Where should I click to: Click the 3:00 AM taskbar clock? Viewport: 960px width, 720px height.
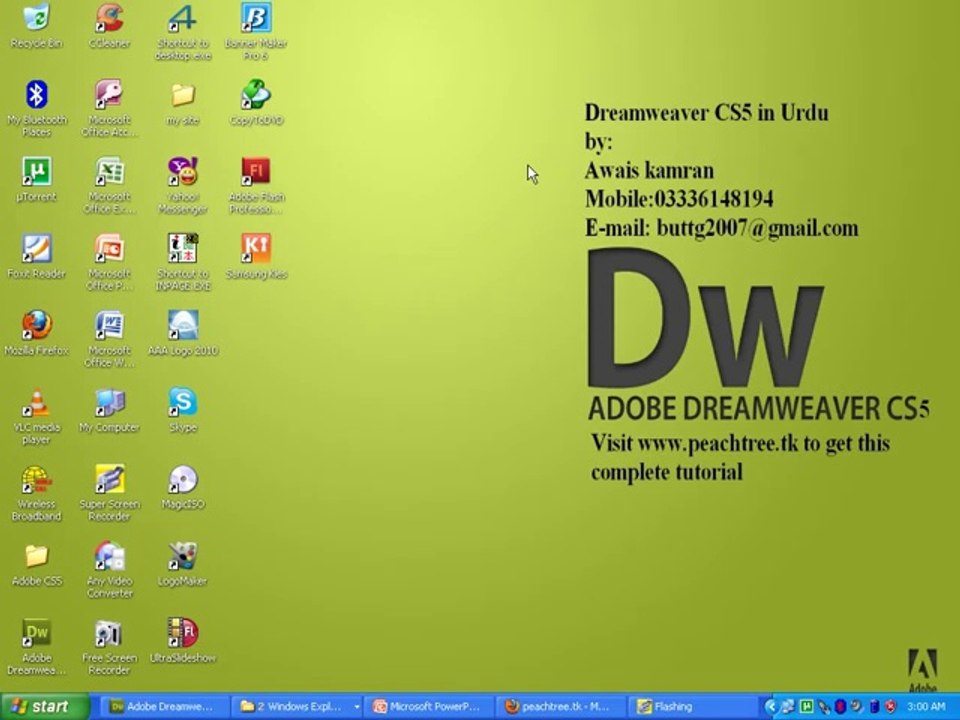926,707
